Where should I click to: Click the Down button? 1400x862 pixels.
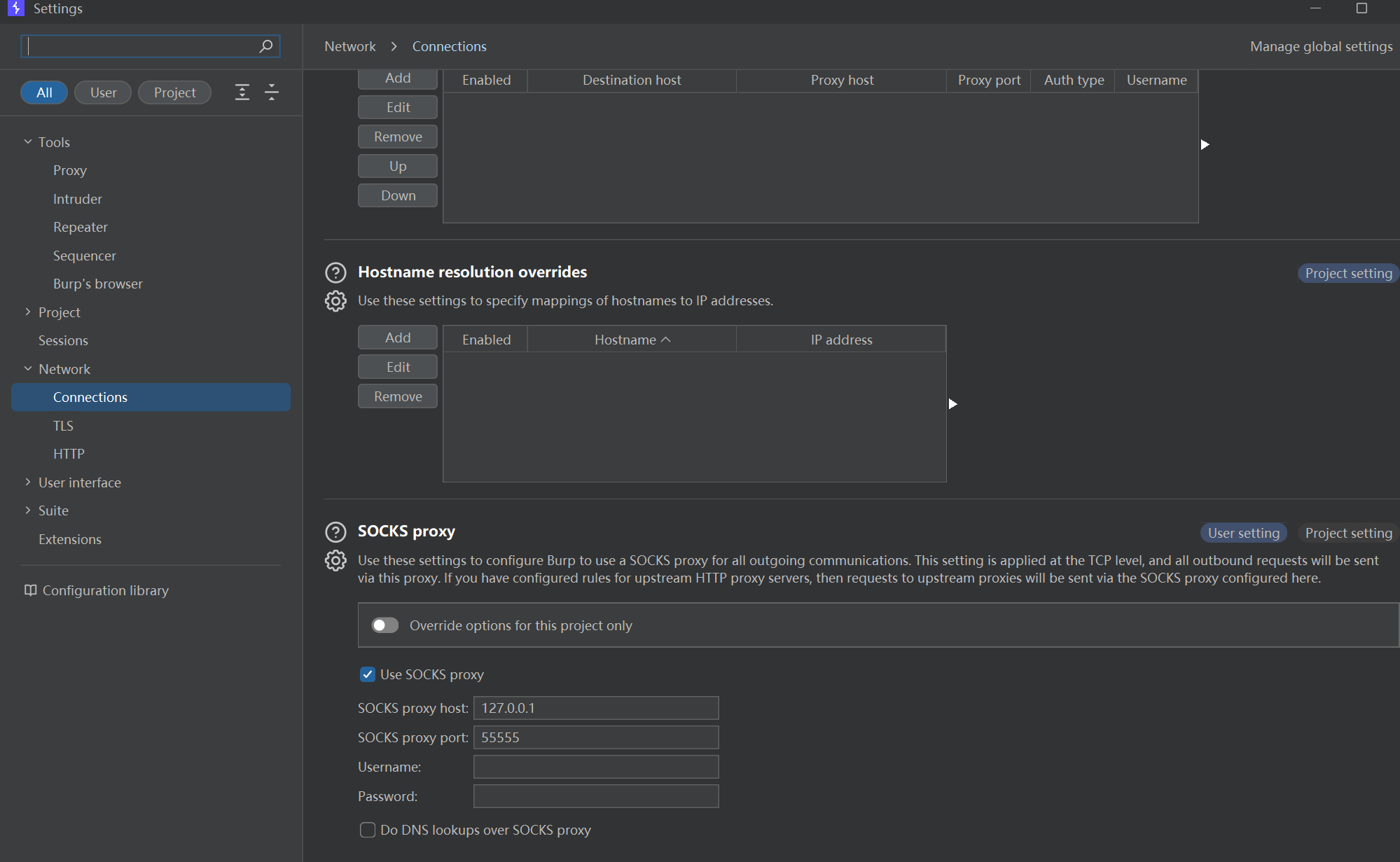[398, 195]
